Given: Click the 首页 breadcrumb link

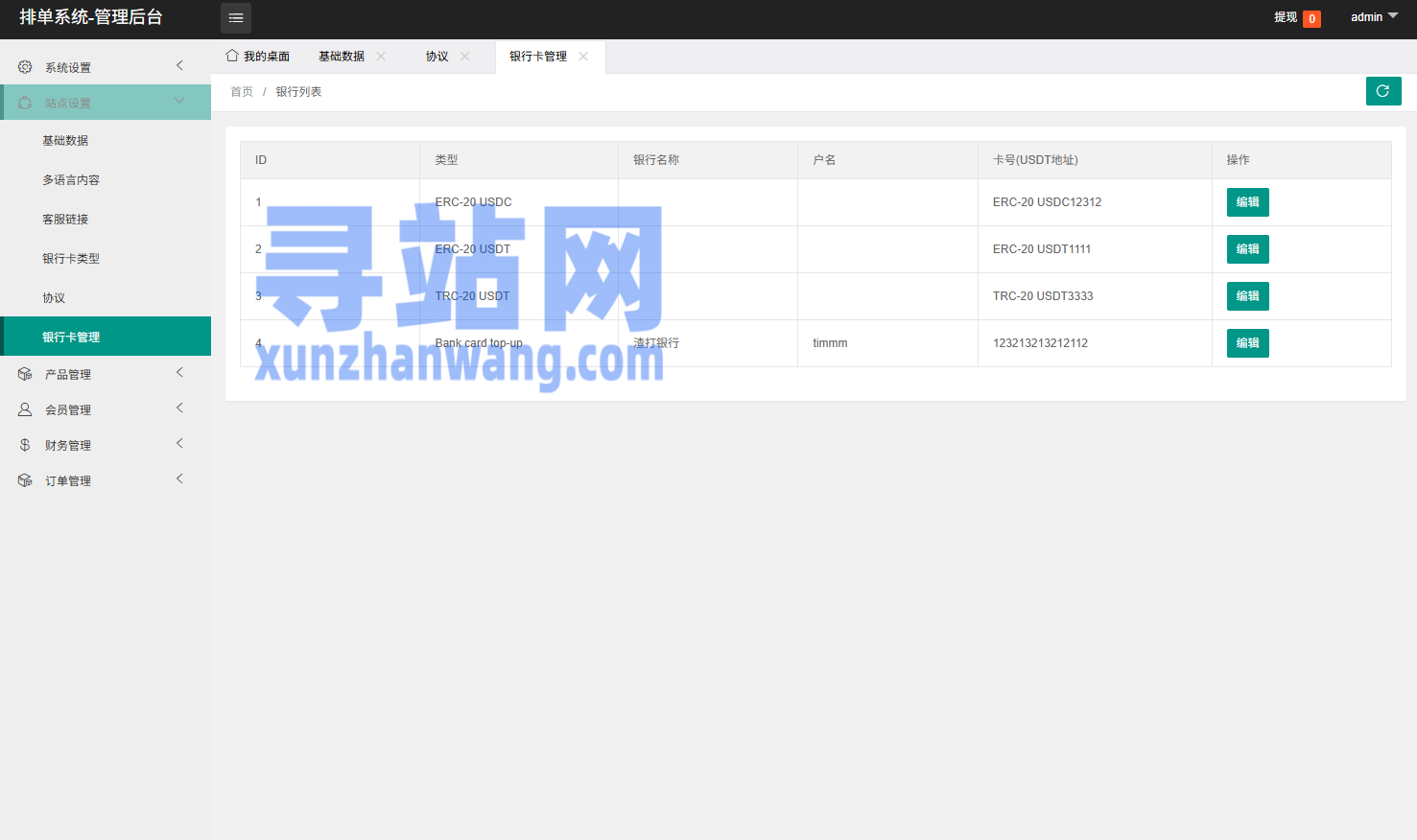Looking at the screenshot, I should [242, 92].
